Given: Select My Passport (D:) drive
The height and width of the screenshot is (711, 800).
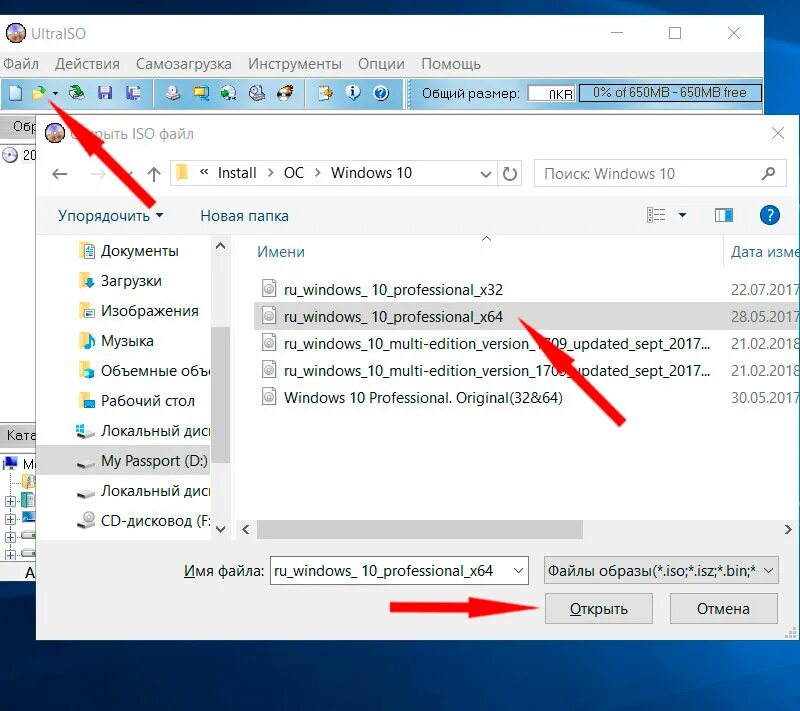Looking at the screenshot, I should [x=123, y=461].
